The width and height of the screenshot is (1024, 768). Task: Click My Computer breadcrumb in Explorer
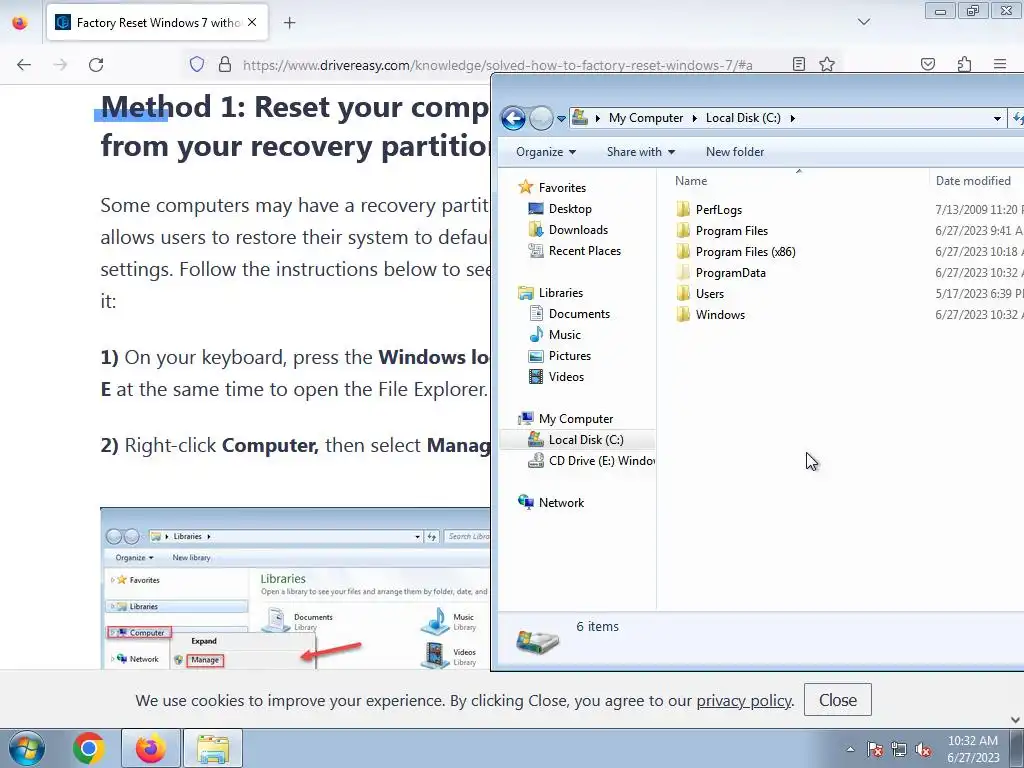coord(646,118)
